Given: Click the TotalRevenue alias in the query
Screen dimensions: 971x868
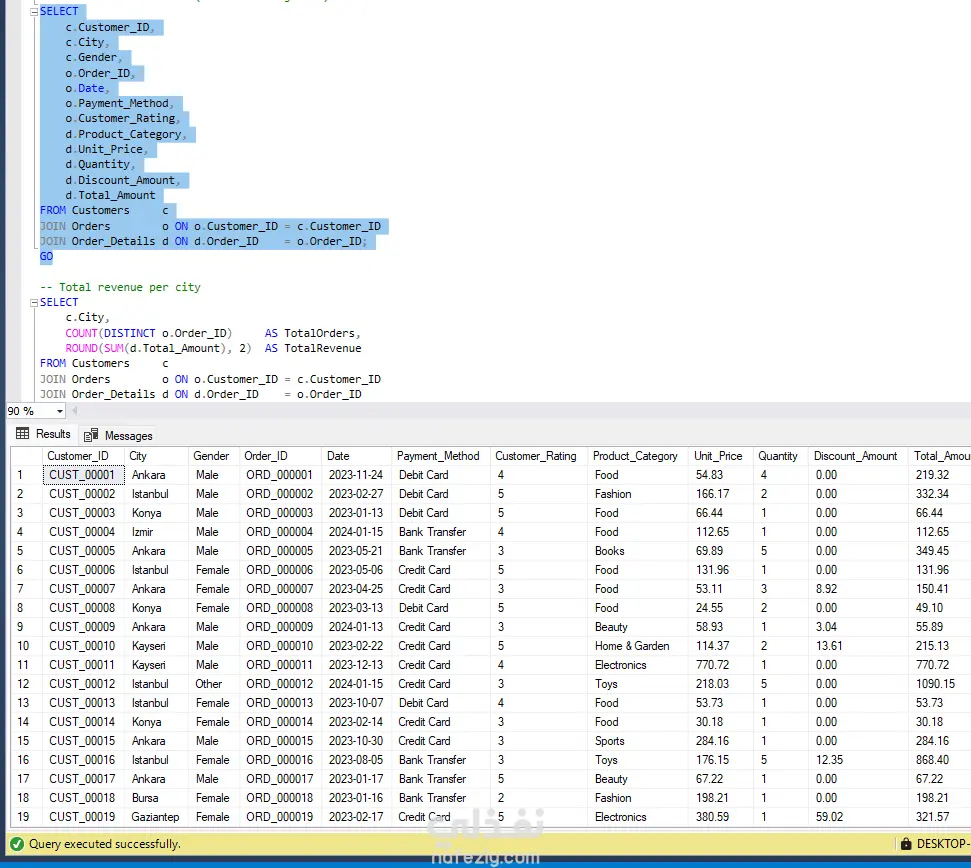Looking at the screenshot, I should point(323,348).
